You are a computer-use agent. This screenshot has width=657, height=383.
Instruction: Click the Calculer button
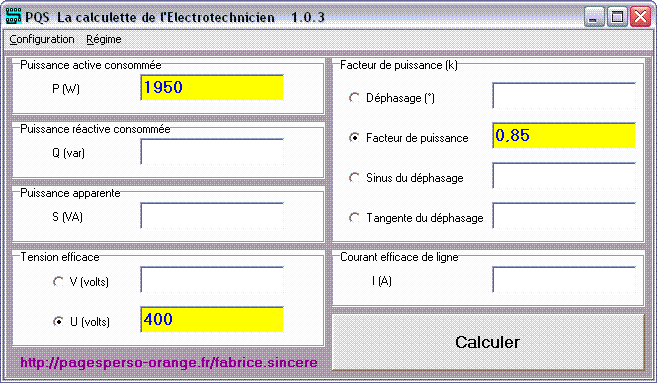click(488, 342)
